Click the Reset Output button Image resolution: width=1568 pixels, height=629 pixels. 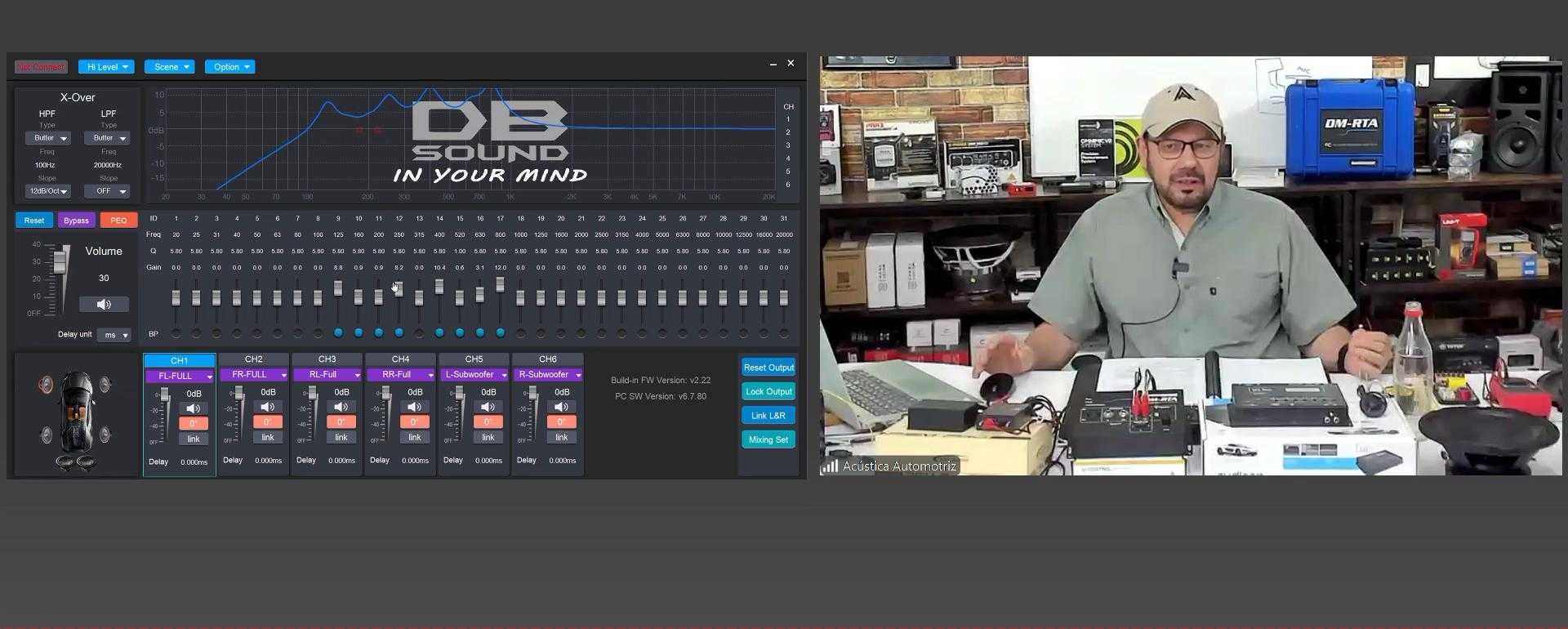coord(768,368)
